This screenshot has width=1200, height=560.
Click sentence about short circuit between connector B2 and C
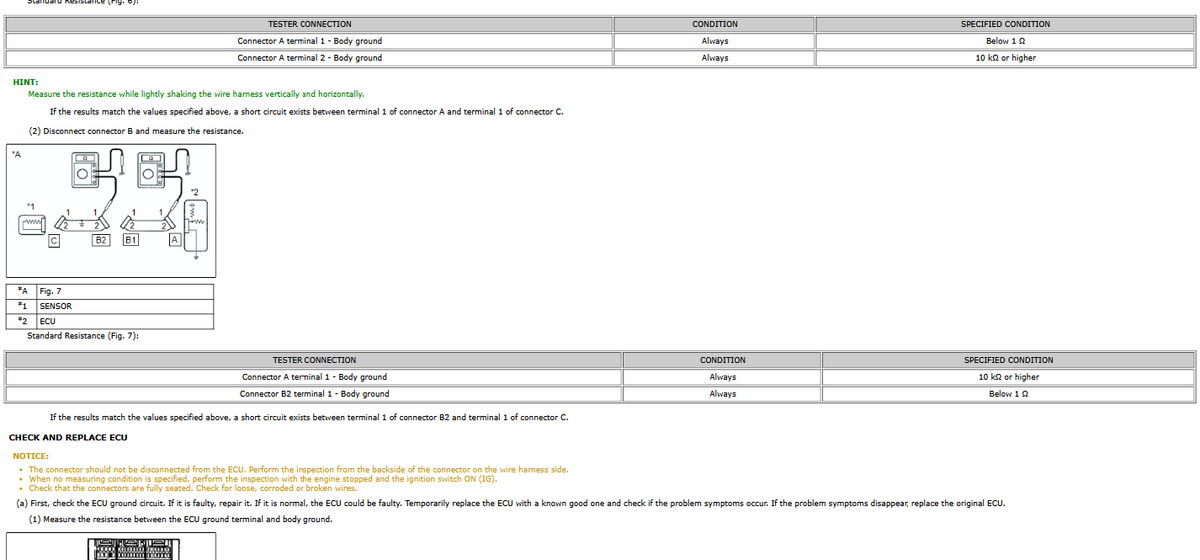point(309,416)
